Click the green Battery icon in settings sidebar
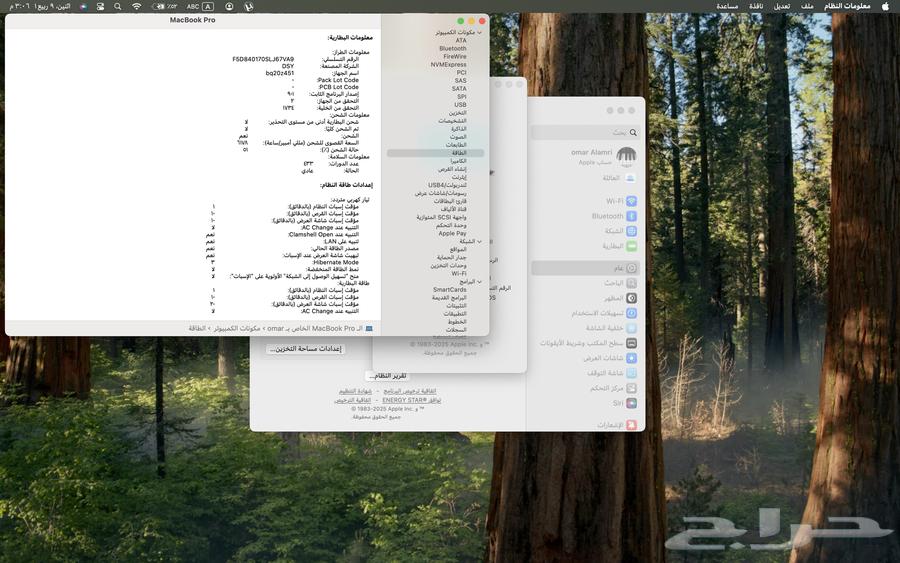Screen dimensions: 900x563 tap(631, 245)
